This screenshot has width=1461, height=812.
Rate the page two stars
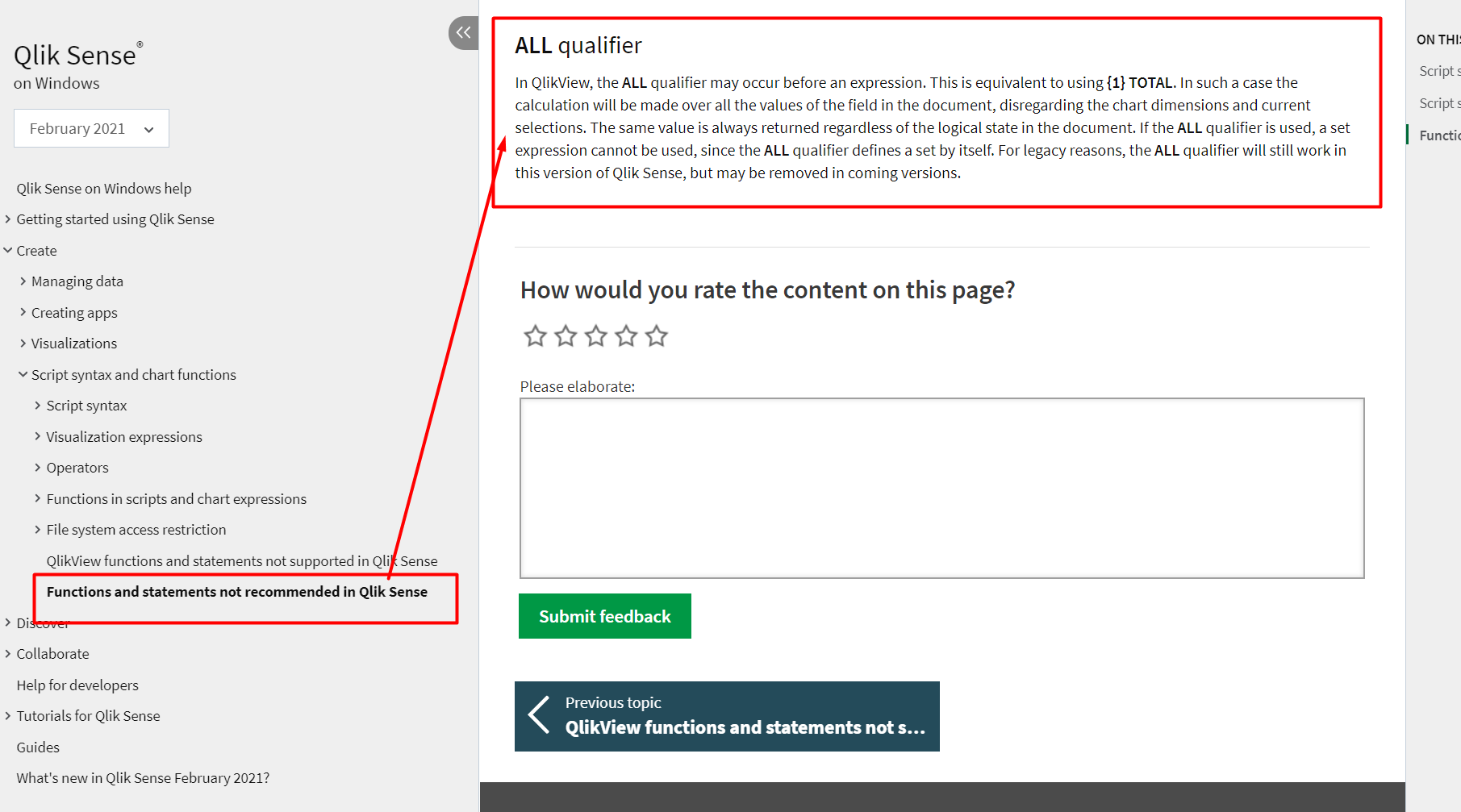566,335
